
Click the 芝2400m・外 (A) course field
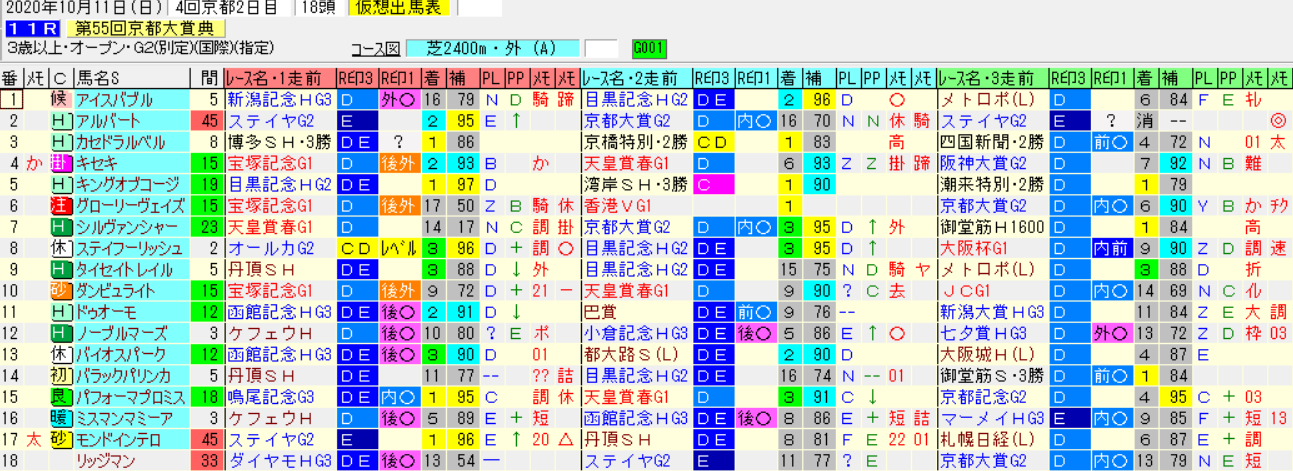pyautogui.click(x=492, y=48)
